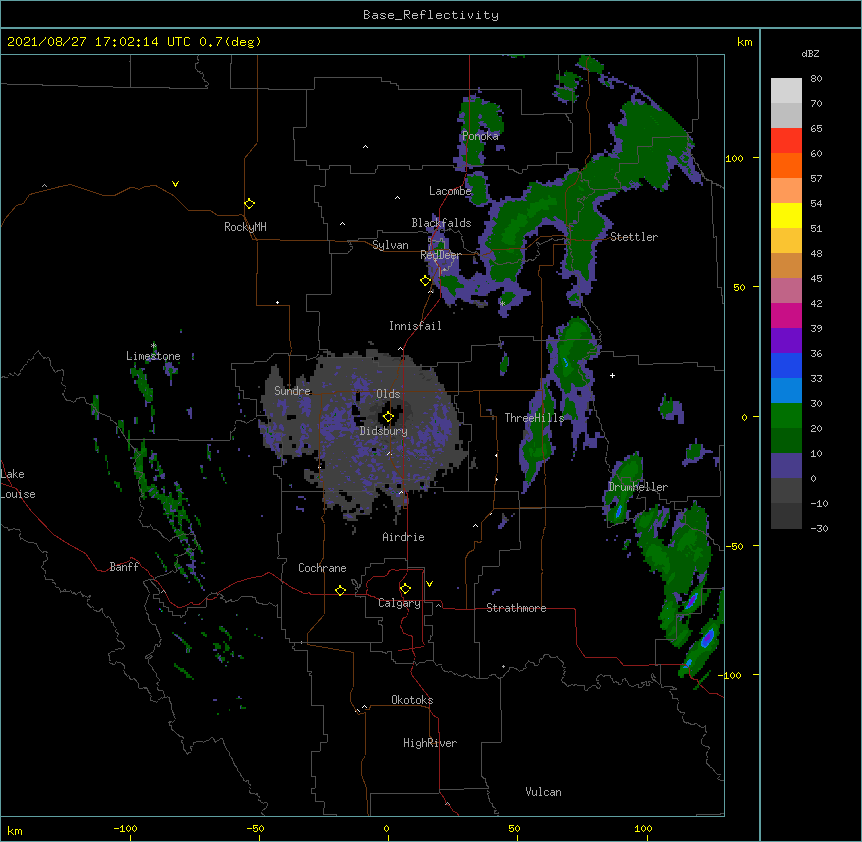The image size is (862, 842).
Task: Click the yellow diamond marker below Cochrane
Action: click(x=340, y=590)
